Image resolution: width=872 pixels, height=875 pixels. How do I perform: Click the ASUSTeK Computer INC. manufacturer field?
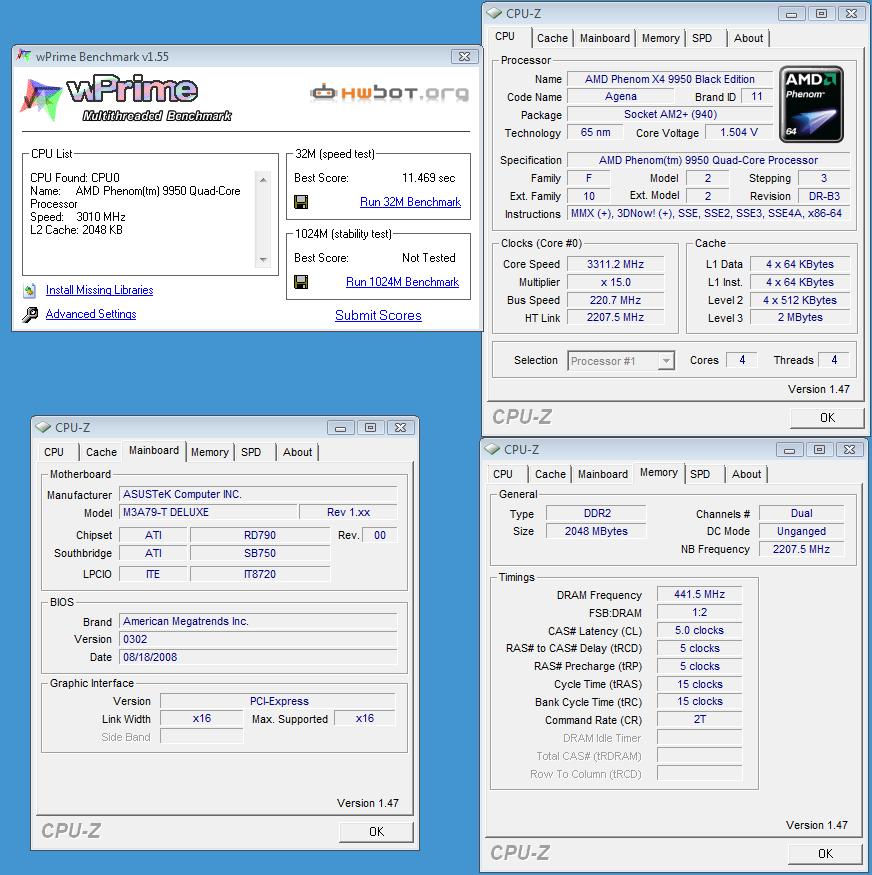coord(258,494)
